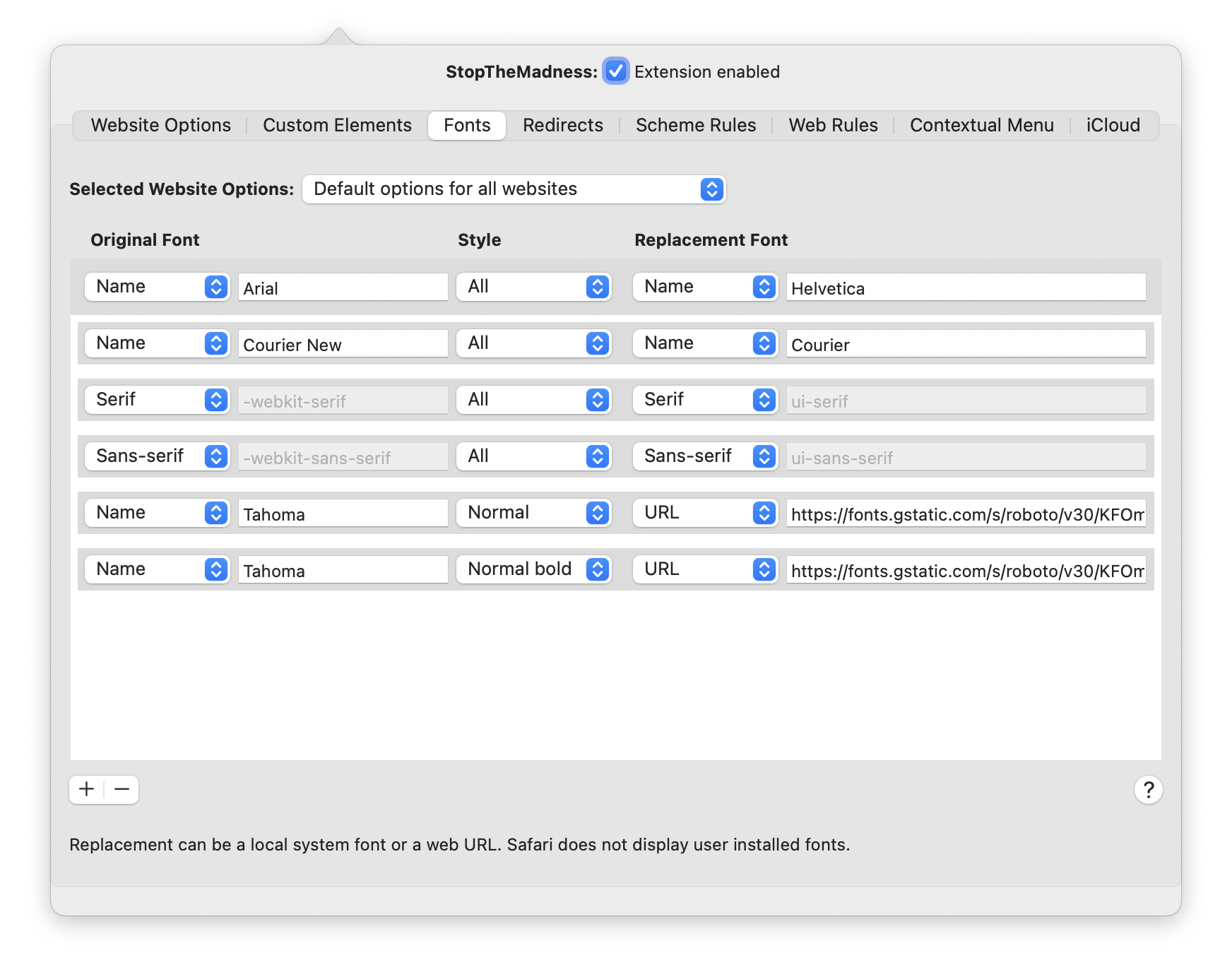The image size is (1232, 972).
Task: Open Style dropdown for Arial row
Action: (x=533, y=287)
